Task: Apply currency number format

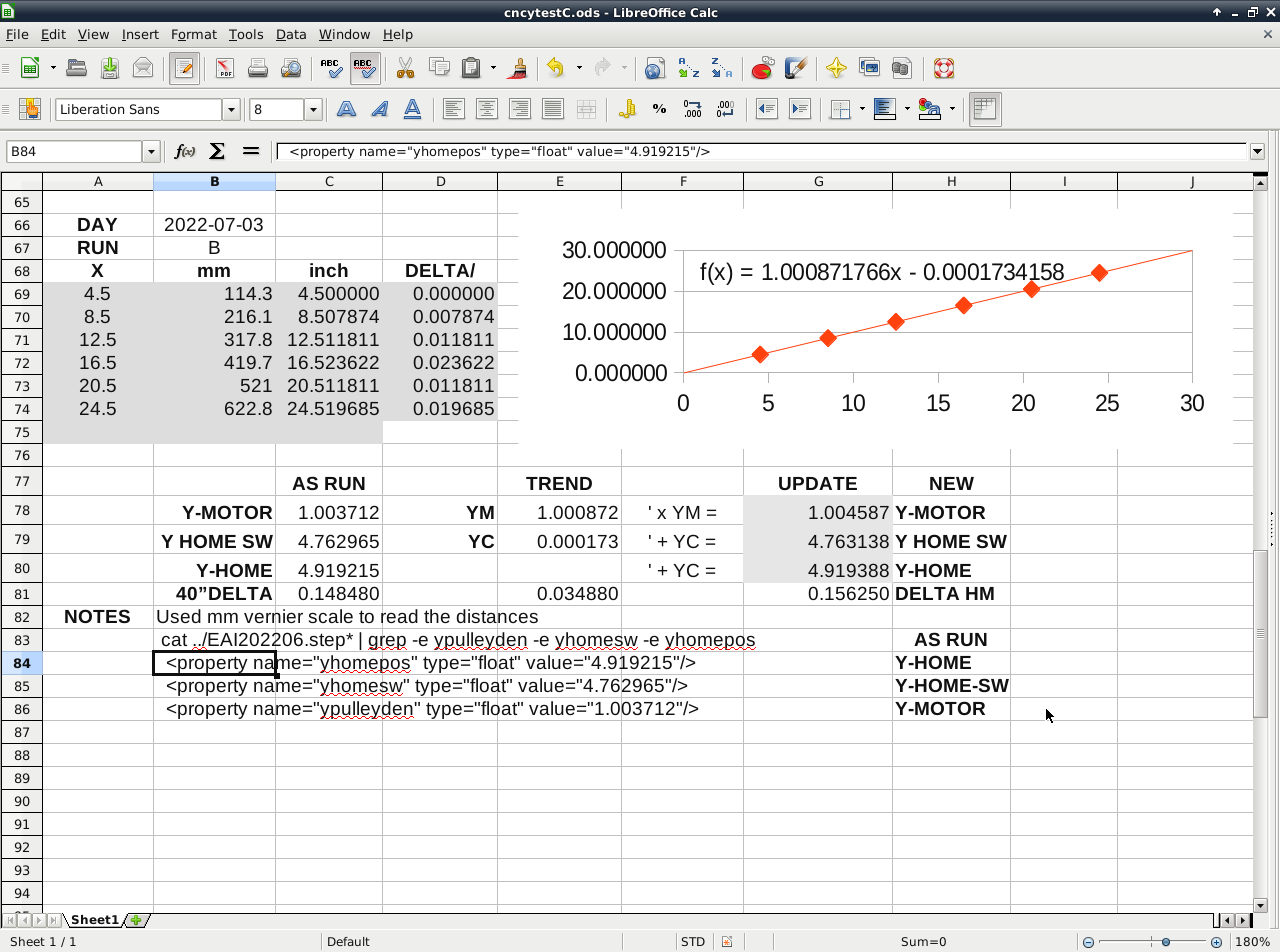Action: point(627,109)
